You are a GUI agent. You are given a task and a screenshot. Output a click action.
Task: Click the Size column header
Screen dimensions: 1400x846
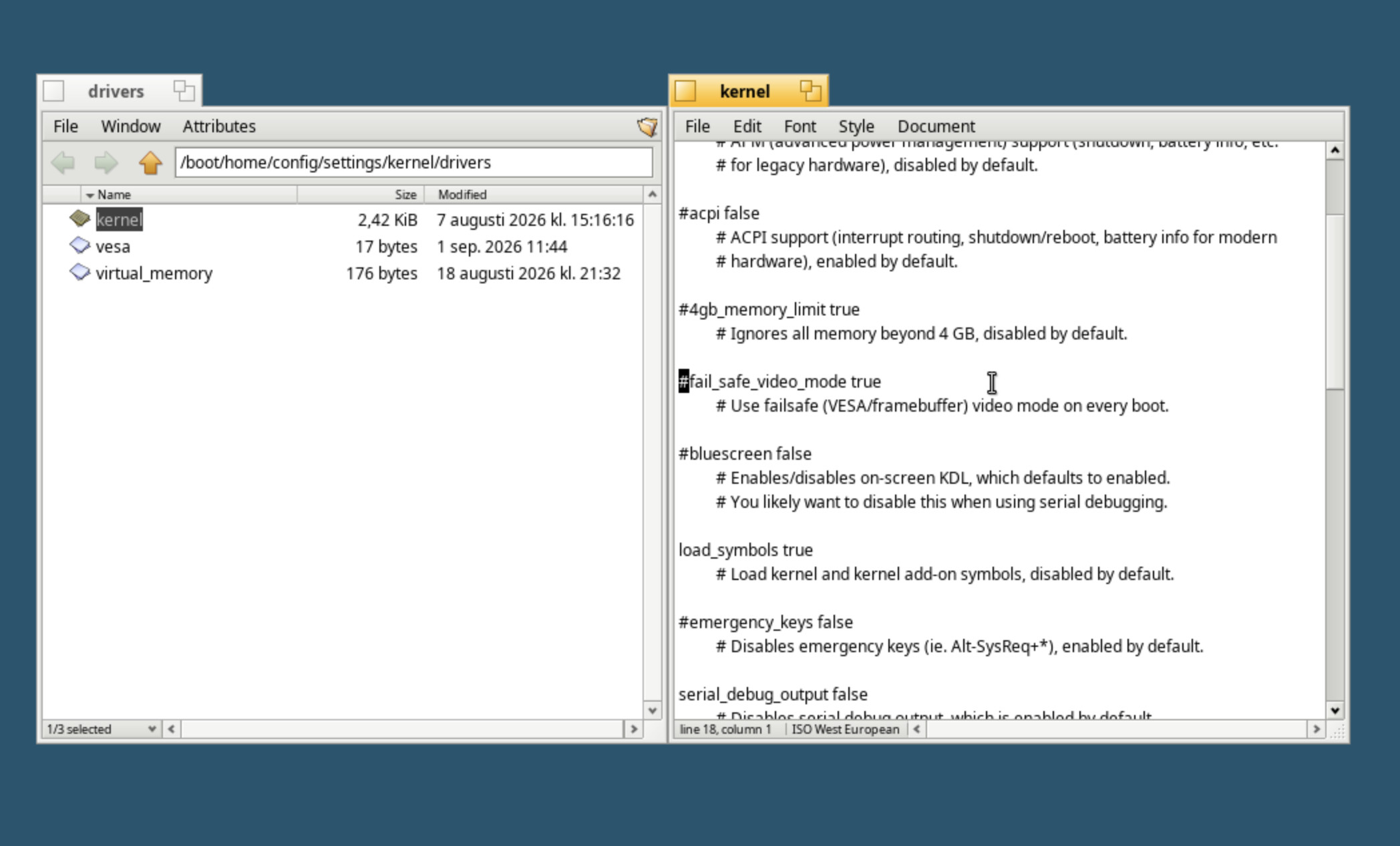pyautogui.click(x=361, y=194)
